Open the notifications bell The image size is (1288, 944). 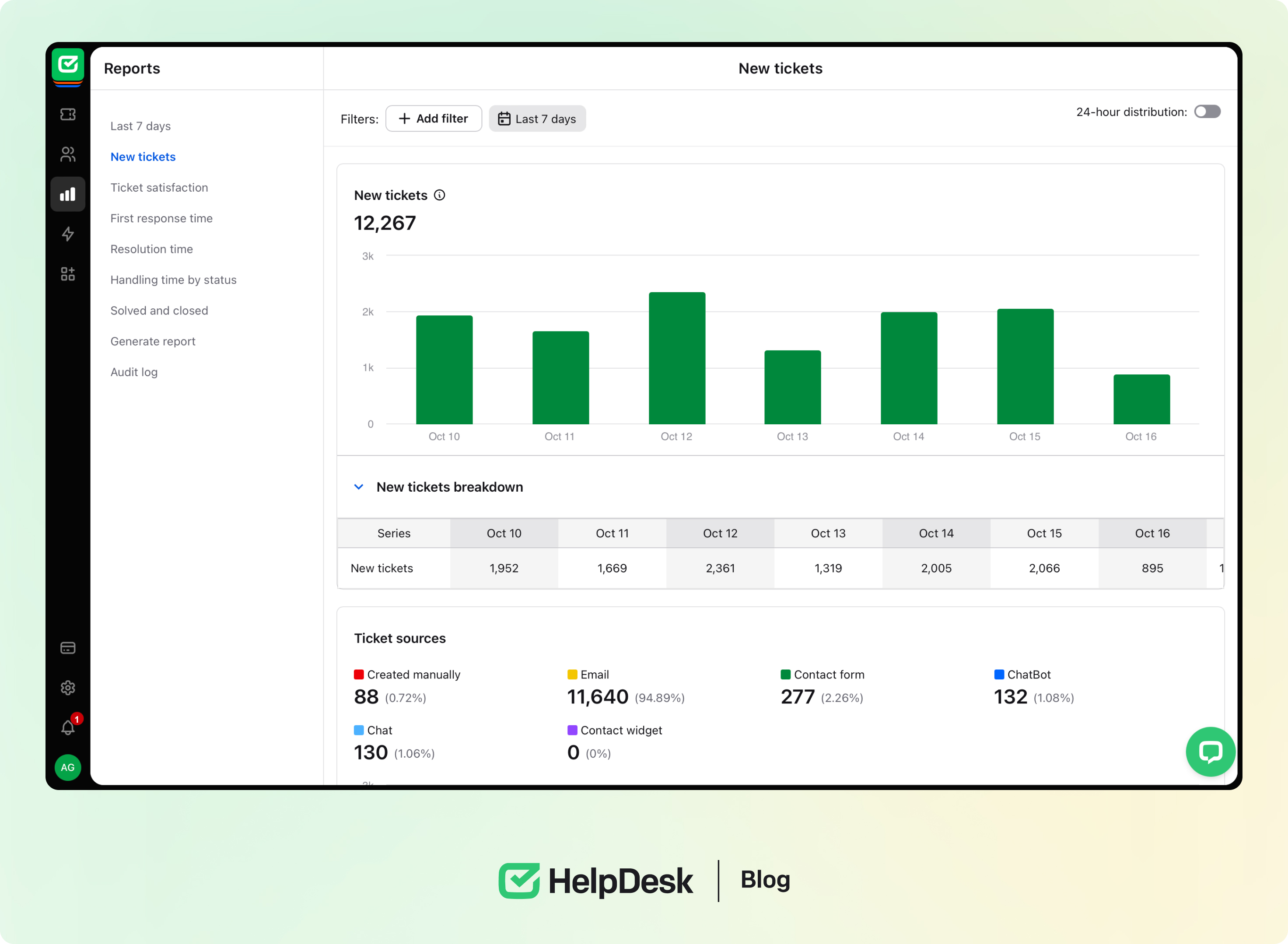(67, 727)
